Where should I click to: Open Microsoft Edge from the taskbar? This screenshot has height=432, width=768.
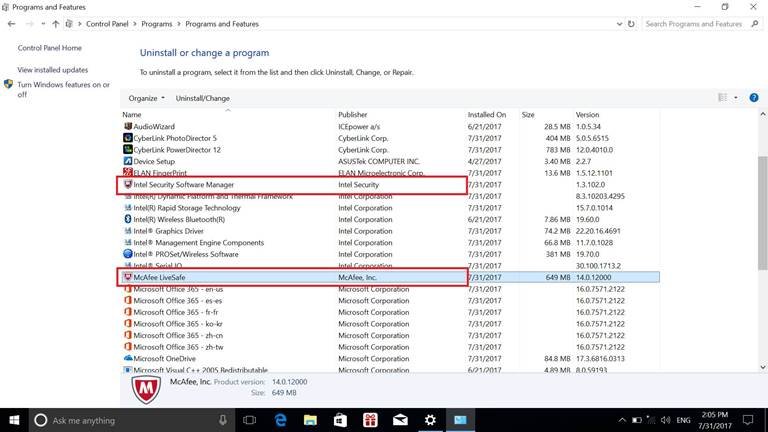pos(280,420)
